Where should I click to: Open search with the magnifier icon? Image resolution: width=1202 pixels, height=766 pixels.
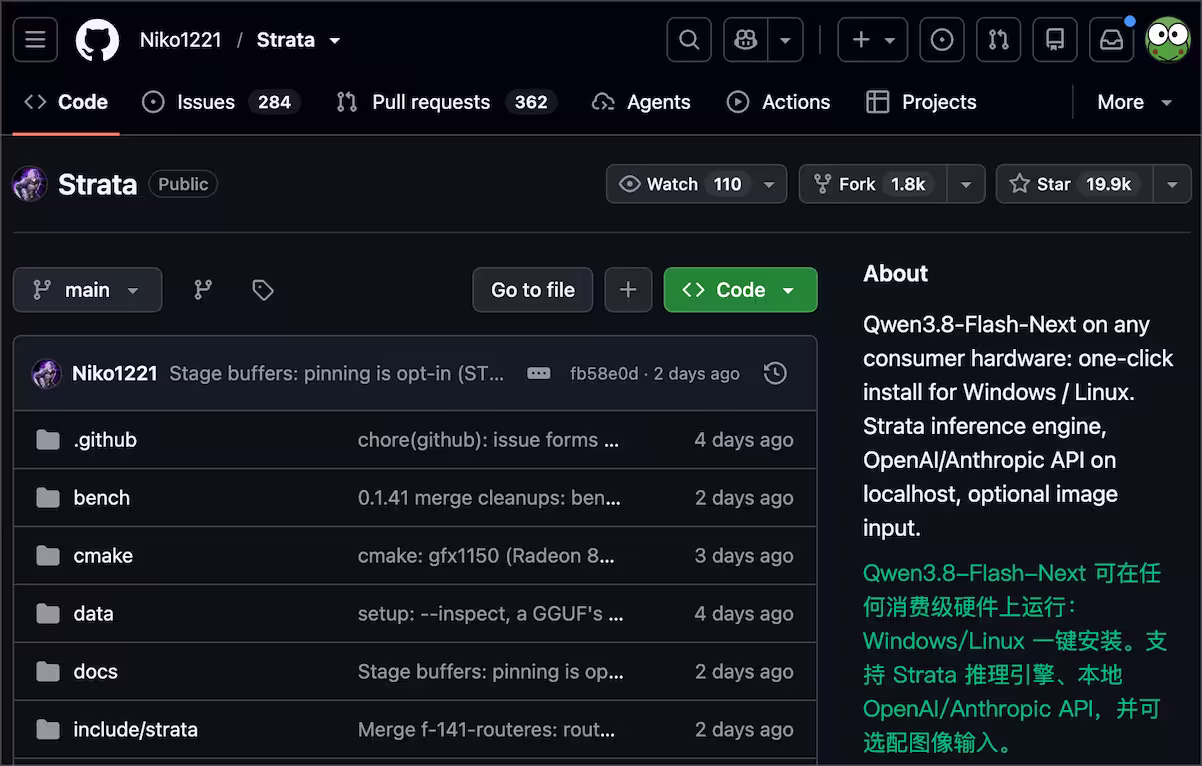689,40
